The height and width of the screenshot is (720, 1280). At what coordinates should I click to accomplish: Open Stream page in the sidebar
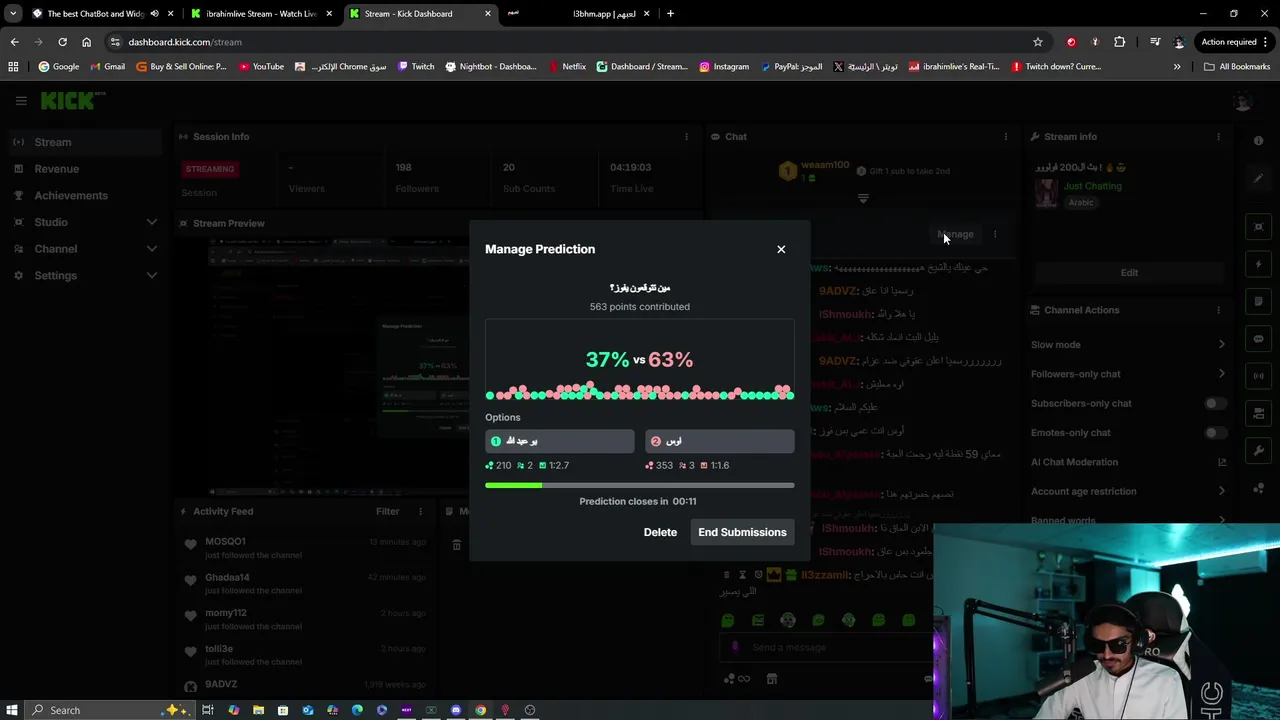click(x=85, y=142)
